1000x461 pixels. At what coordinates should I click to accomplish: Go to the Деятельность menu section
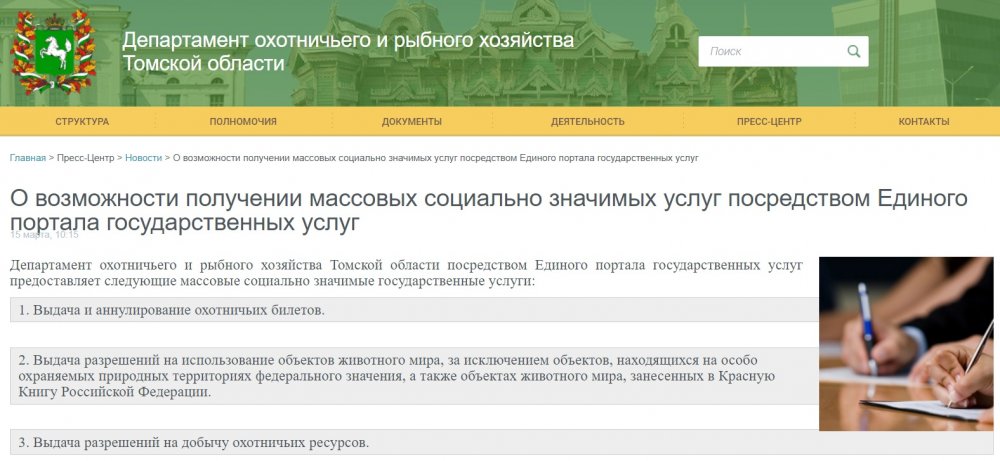click(x=587, y=122)
